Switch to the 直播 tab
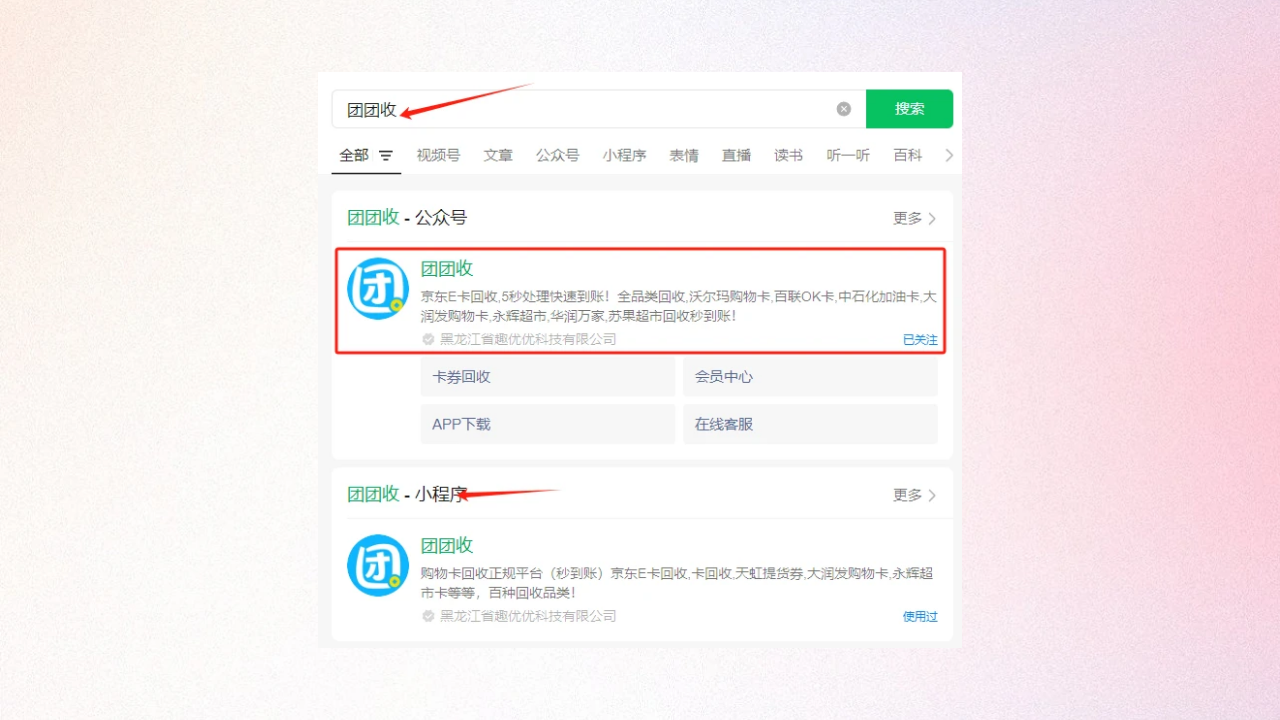Image resolution: width=1280 pixels, height=720 pixels. (x=737, y=155)
